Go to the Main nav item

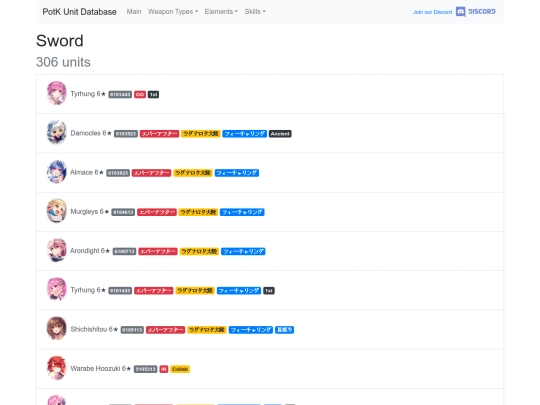(134, 12)
